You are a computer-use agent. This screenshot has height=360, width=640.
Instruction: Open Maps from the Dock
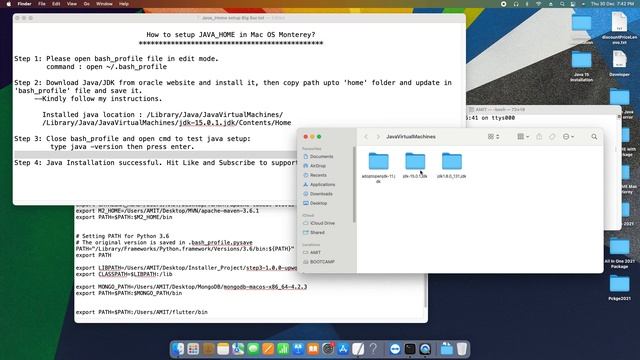(238, 349)
